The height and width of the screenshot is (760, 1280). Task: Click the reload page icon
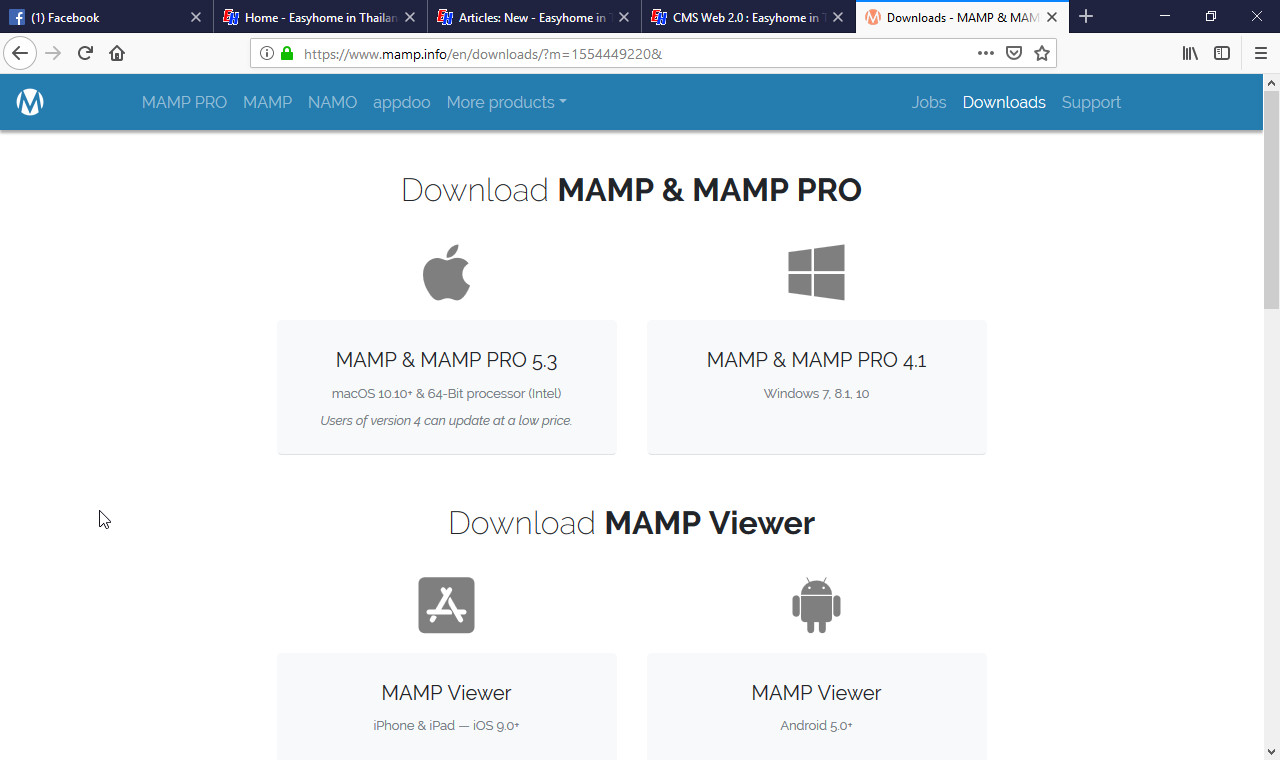click(x=84, y=53)
